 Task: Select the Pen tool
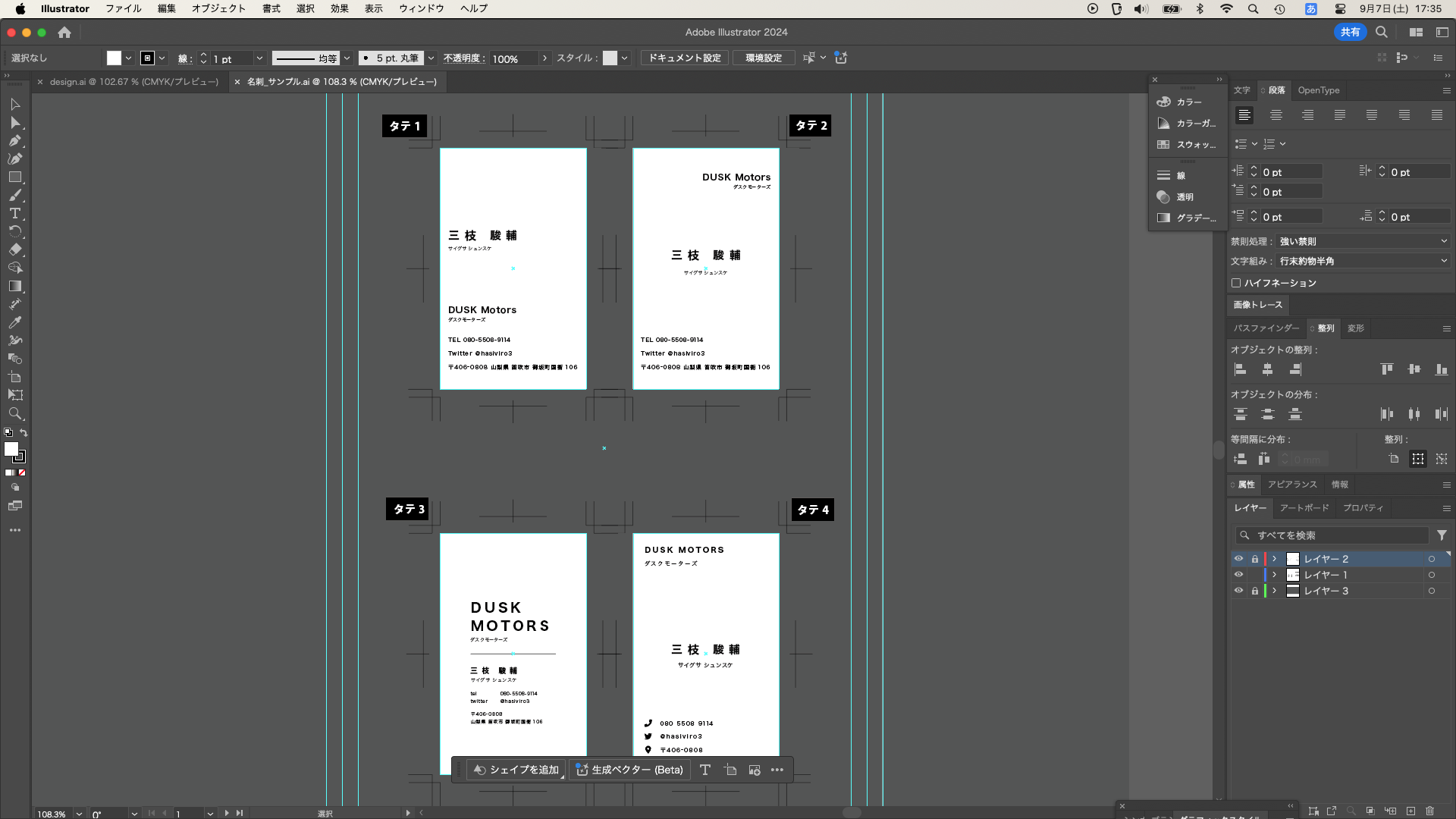pos(14,140)
